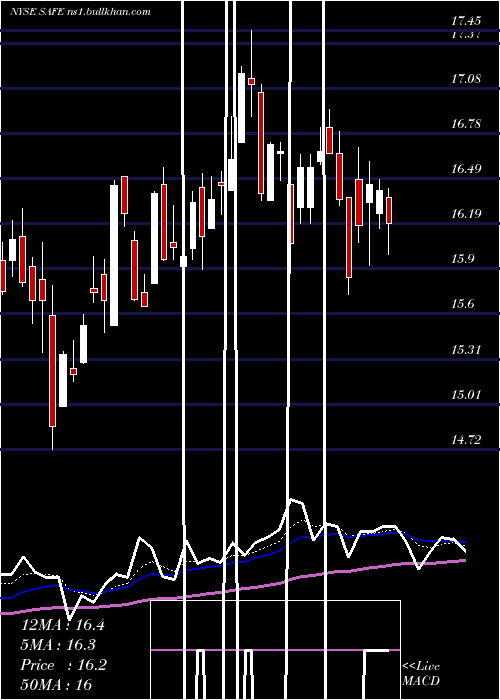Click the Price : 16.2 readout
The width and height of the screenshot is (500, 700).
[64, 665]
